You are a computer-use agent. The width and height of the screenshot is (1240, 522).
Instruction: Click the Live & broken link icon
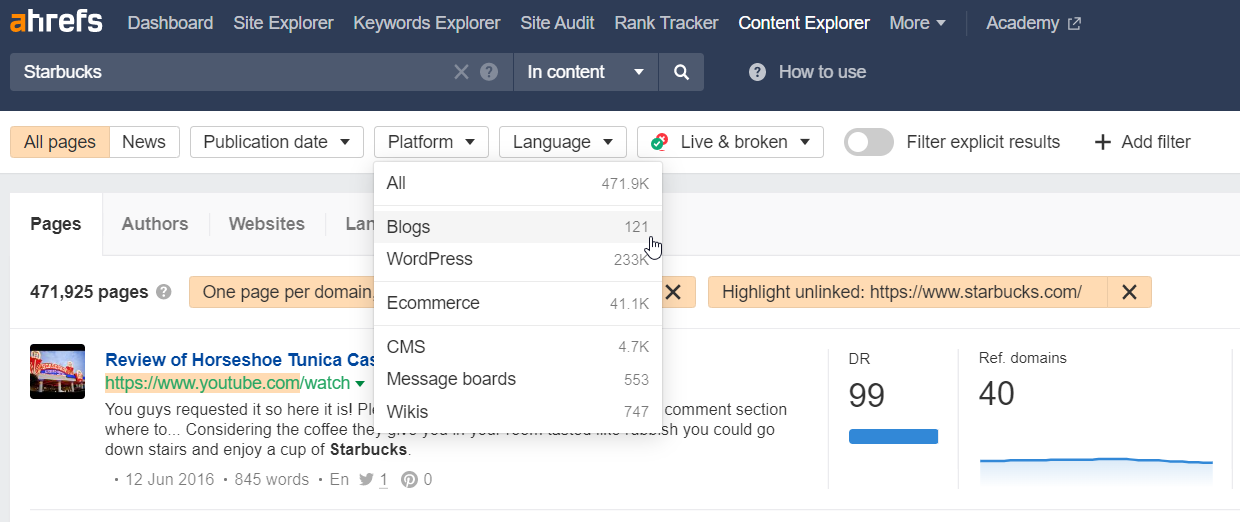tap(660, 142)
